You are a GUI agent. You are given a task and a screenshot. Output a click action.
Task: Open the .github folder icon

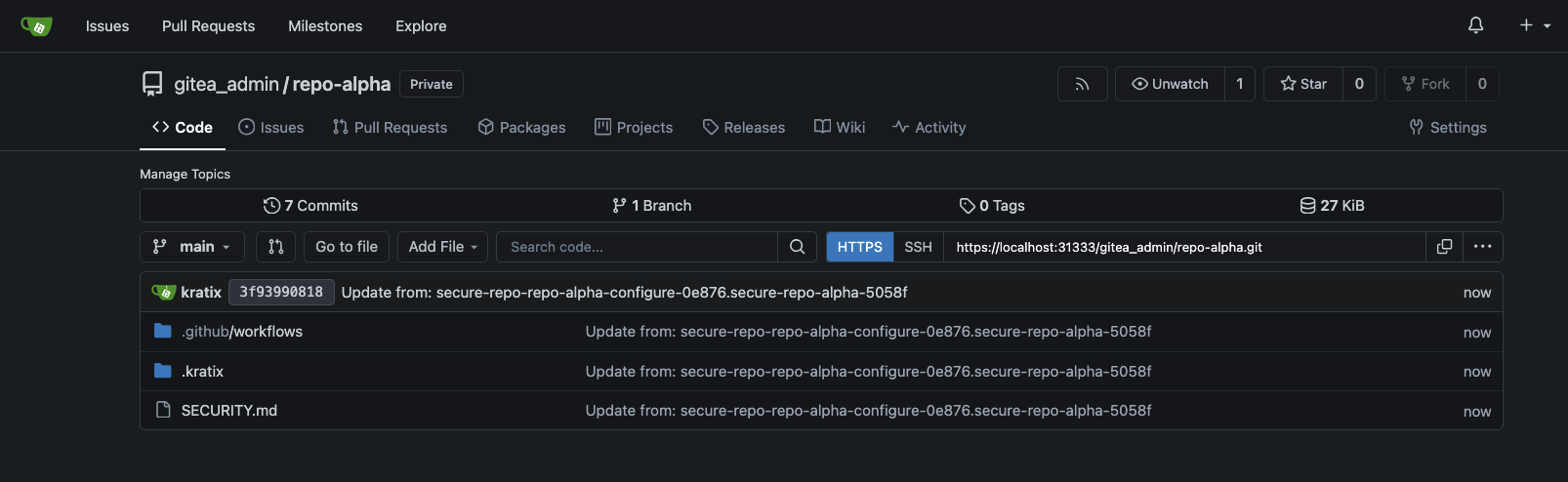pos(163,332)
